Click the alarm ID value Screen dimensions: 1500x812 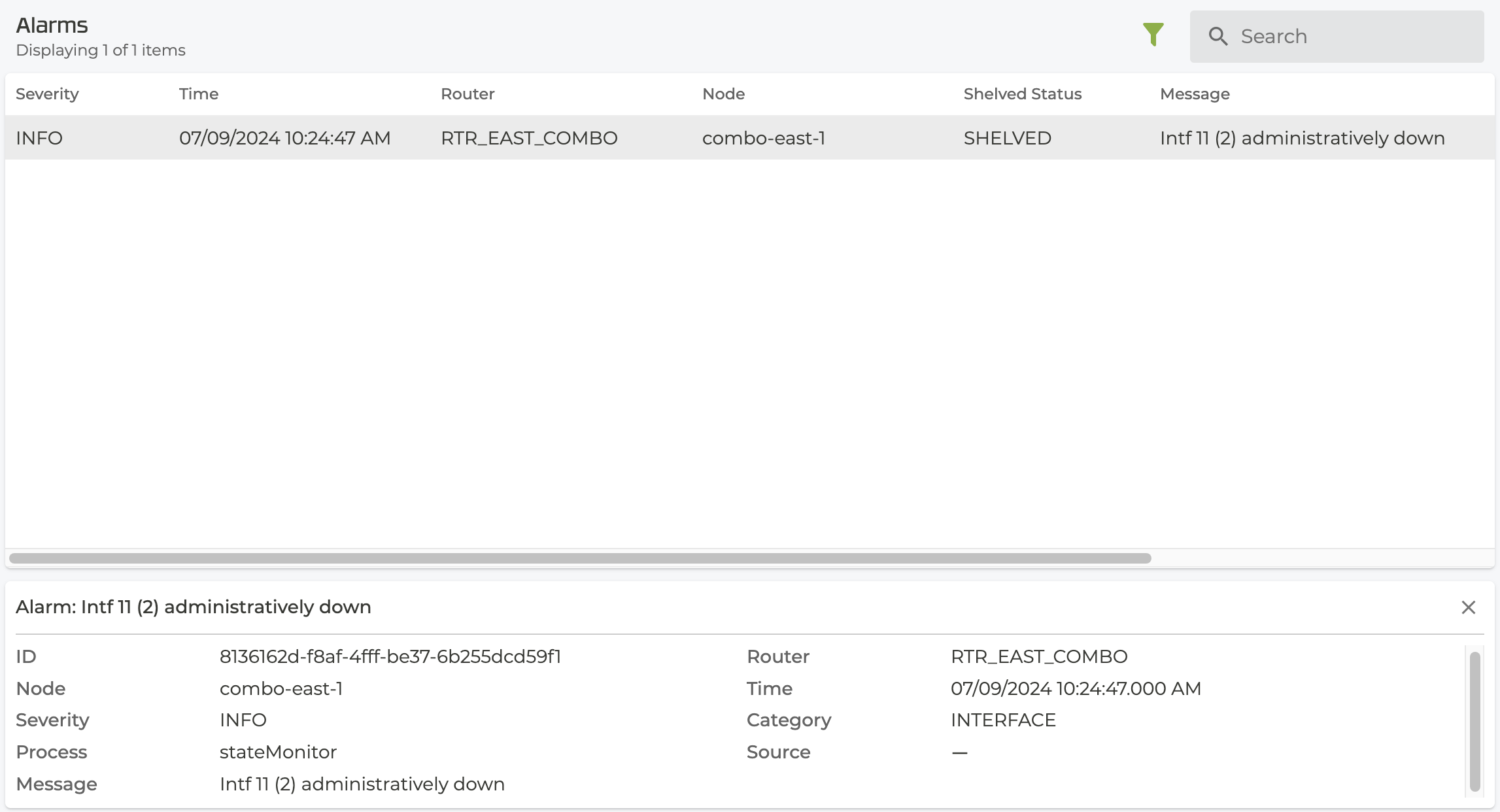pos(390,656)
